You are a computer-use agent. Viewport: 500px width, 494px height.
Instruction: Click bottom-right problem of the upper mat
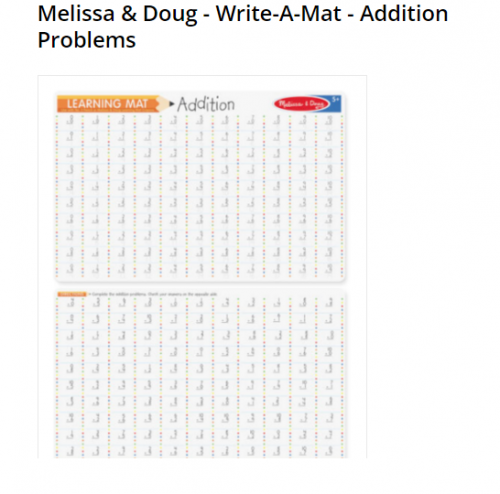tap(329, 269)
